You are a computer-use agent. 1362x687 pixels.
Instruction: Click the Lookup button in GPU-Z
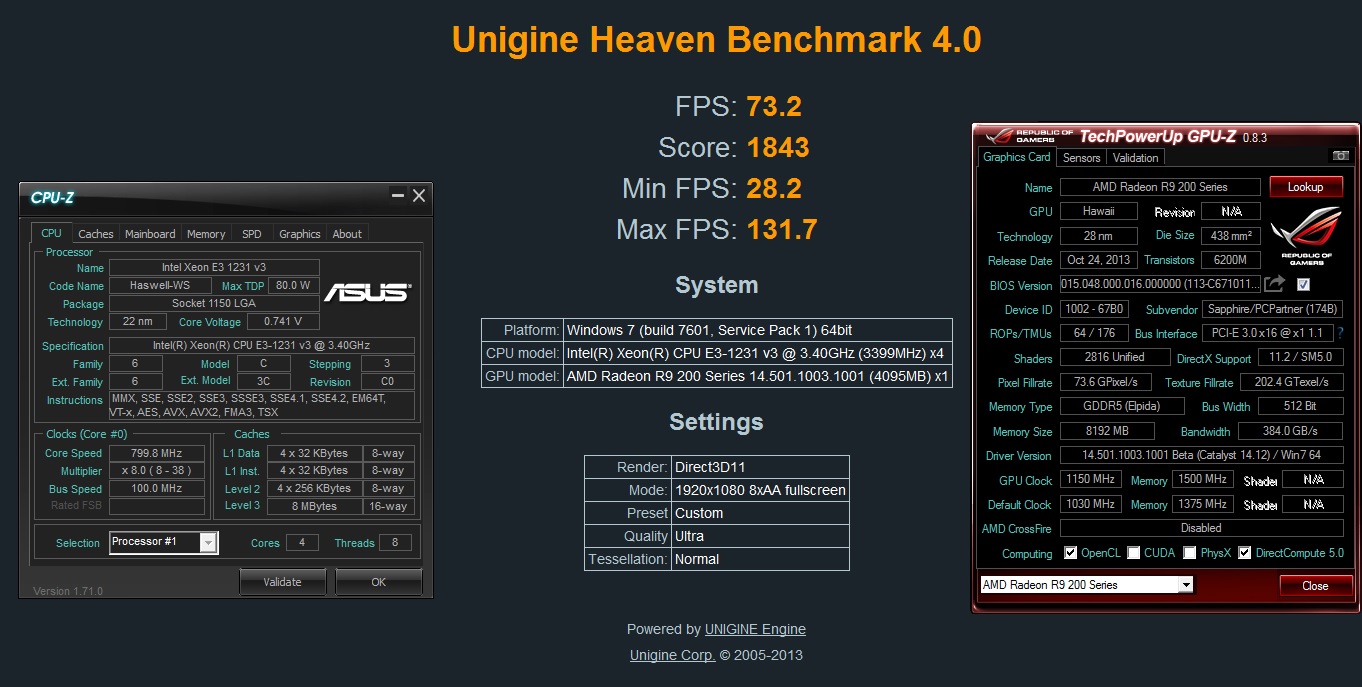pyautogui.click(x=1305, y=187)
